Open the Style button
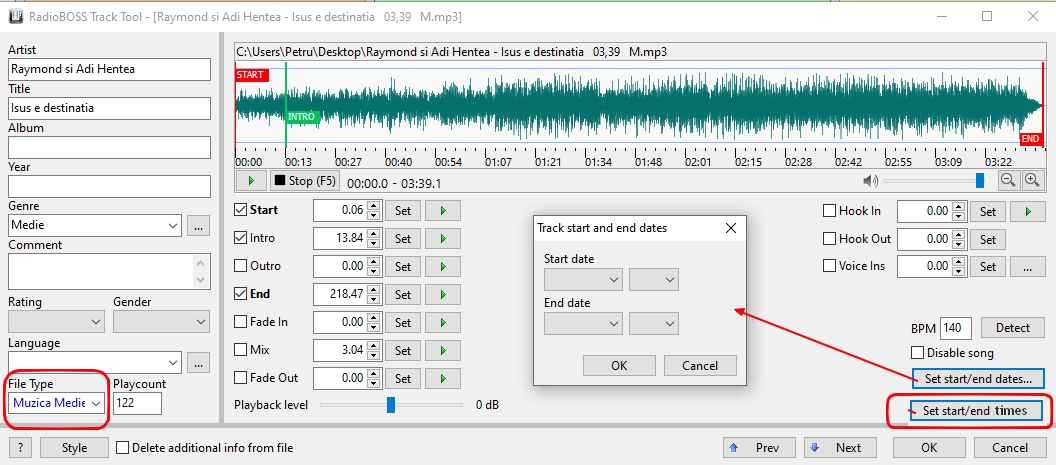The height and width of the screenshot is (465, 1056). point(74,447)
